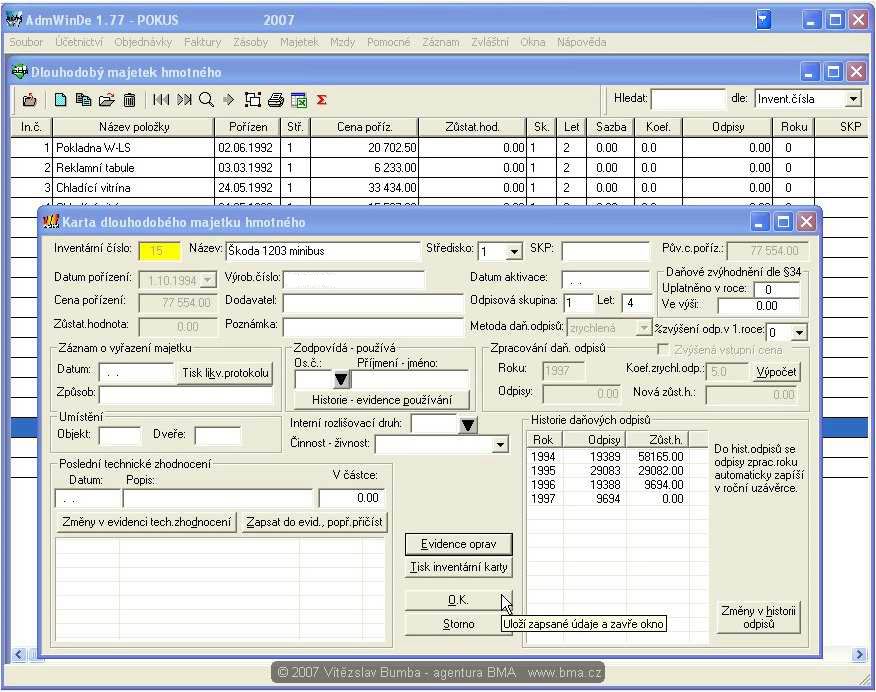Click the Dodavatel input field

373,302
